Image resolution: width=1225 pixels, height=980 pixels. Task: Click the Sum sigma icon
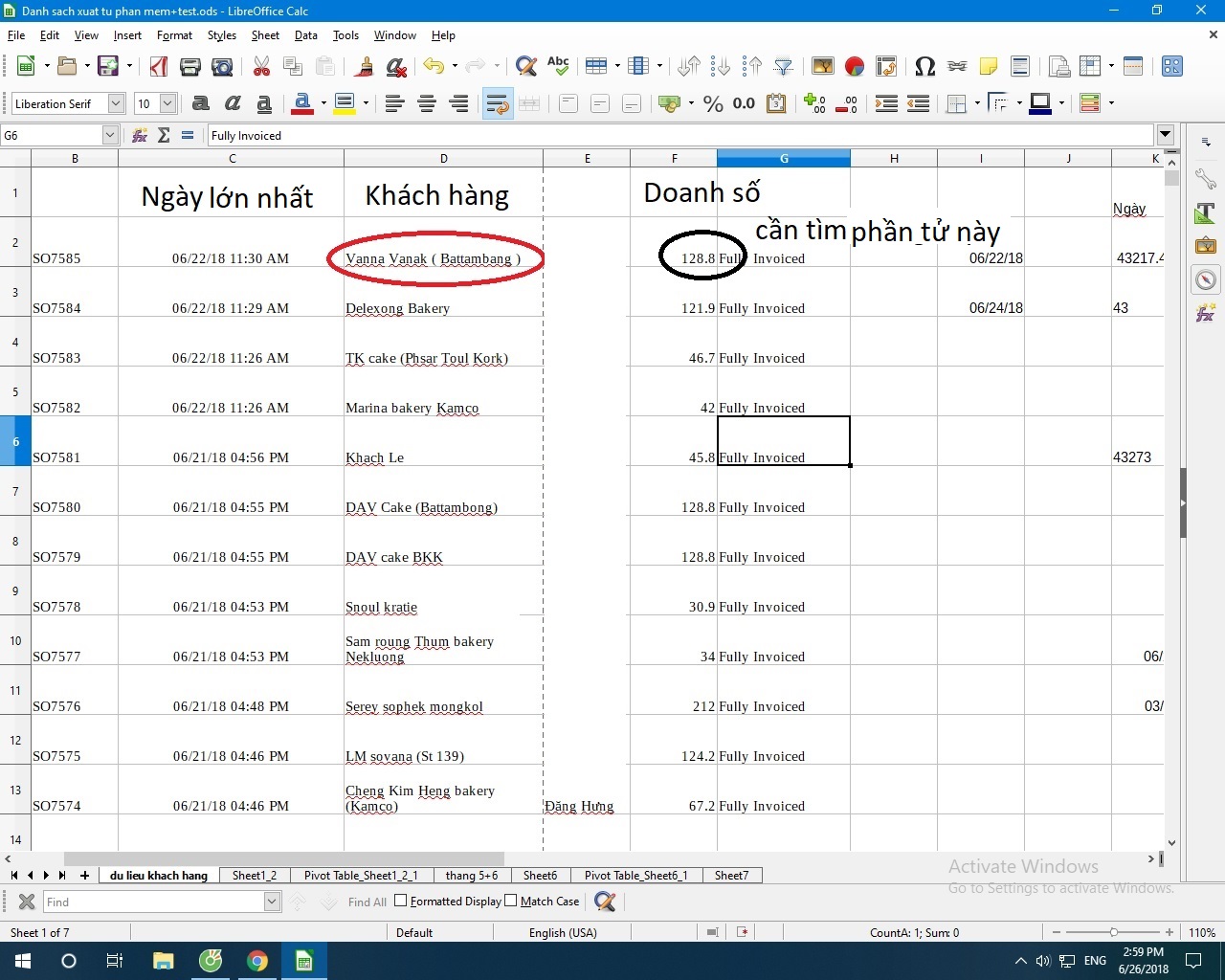coord(164,136)
